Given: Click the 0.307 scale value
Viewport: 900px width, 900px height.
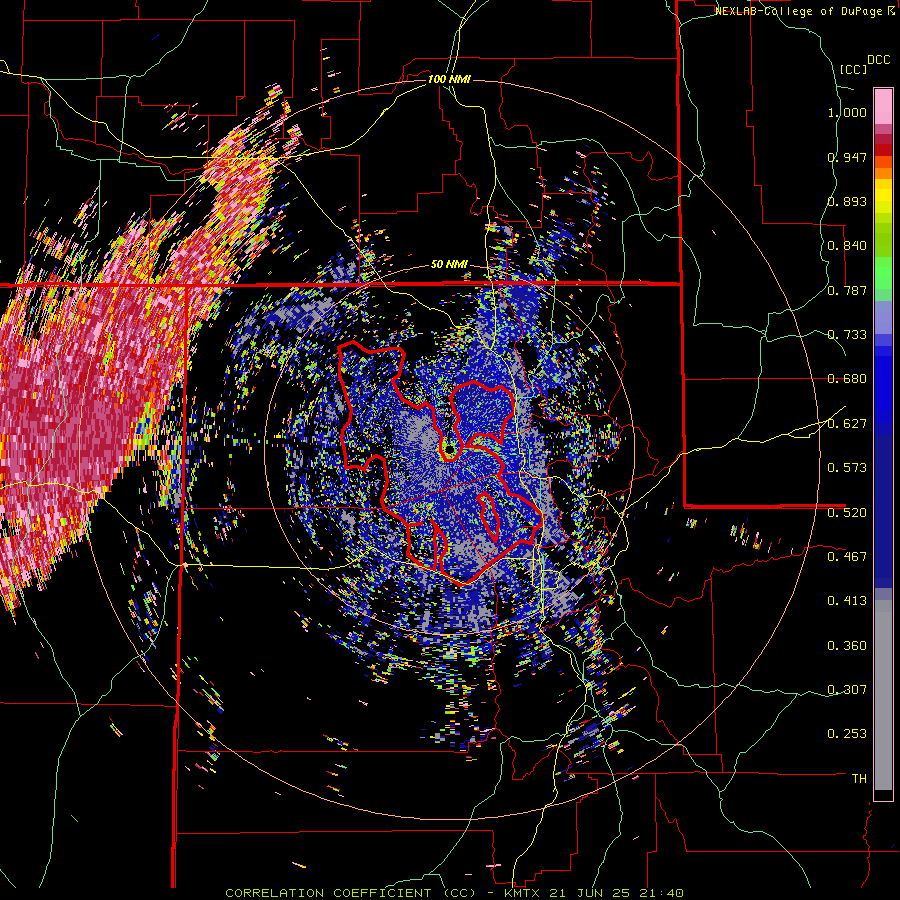Looking at the screenshot, I should pos(847,690).
